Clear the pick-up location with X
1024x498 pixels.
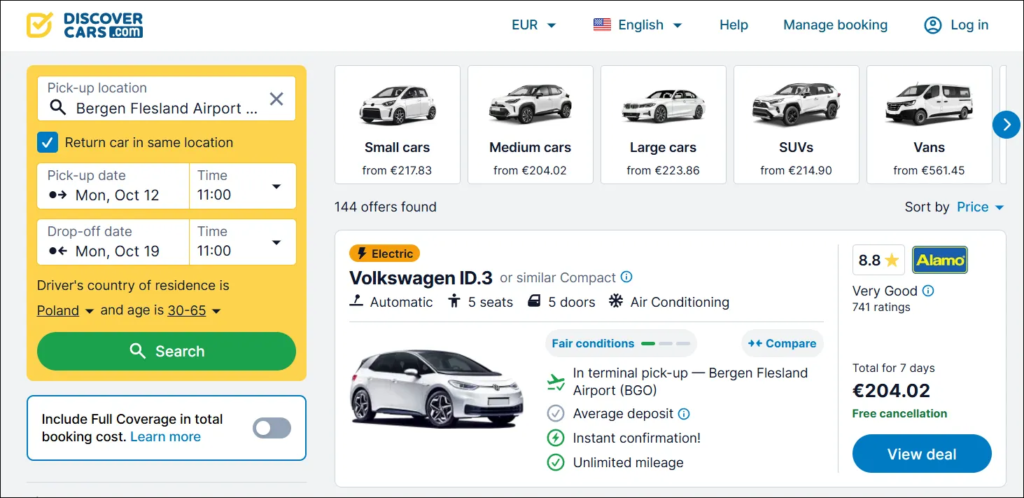click(276, 99)
